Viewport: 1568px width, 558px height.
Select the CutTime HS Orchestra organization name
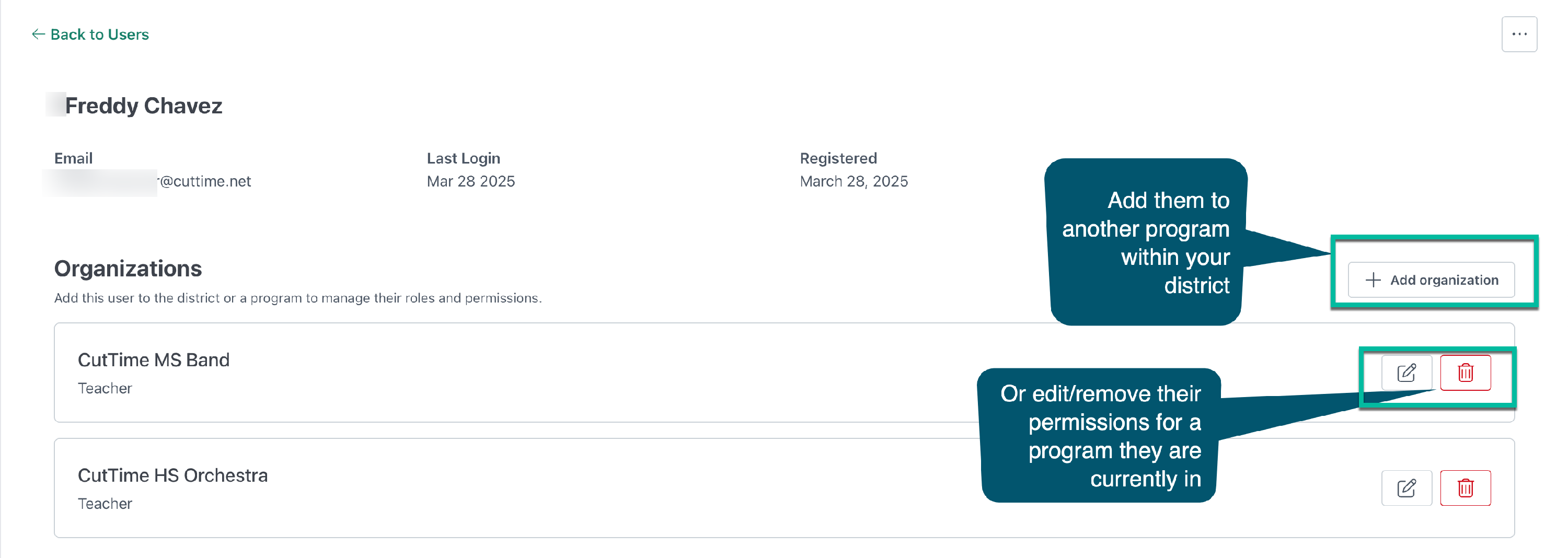coord(173,475)
